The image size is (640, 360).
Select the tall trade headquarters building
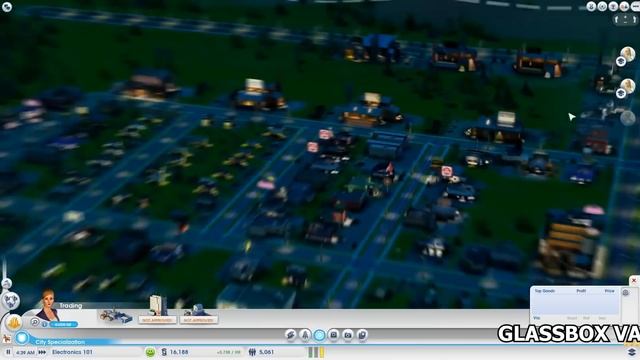pos(158,310)
